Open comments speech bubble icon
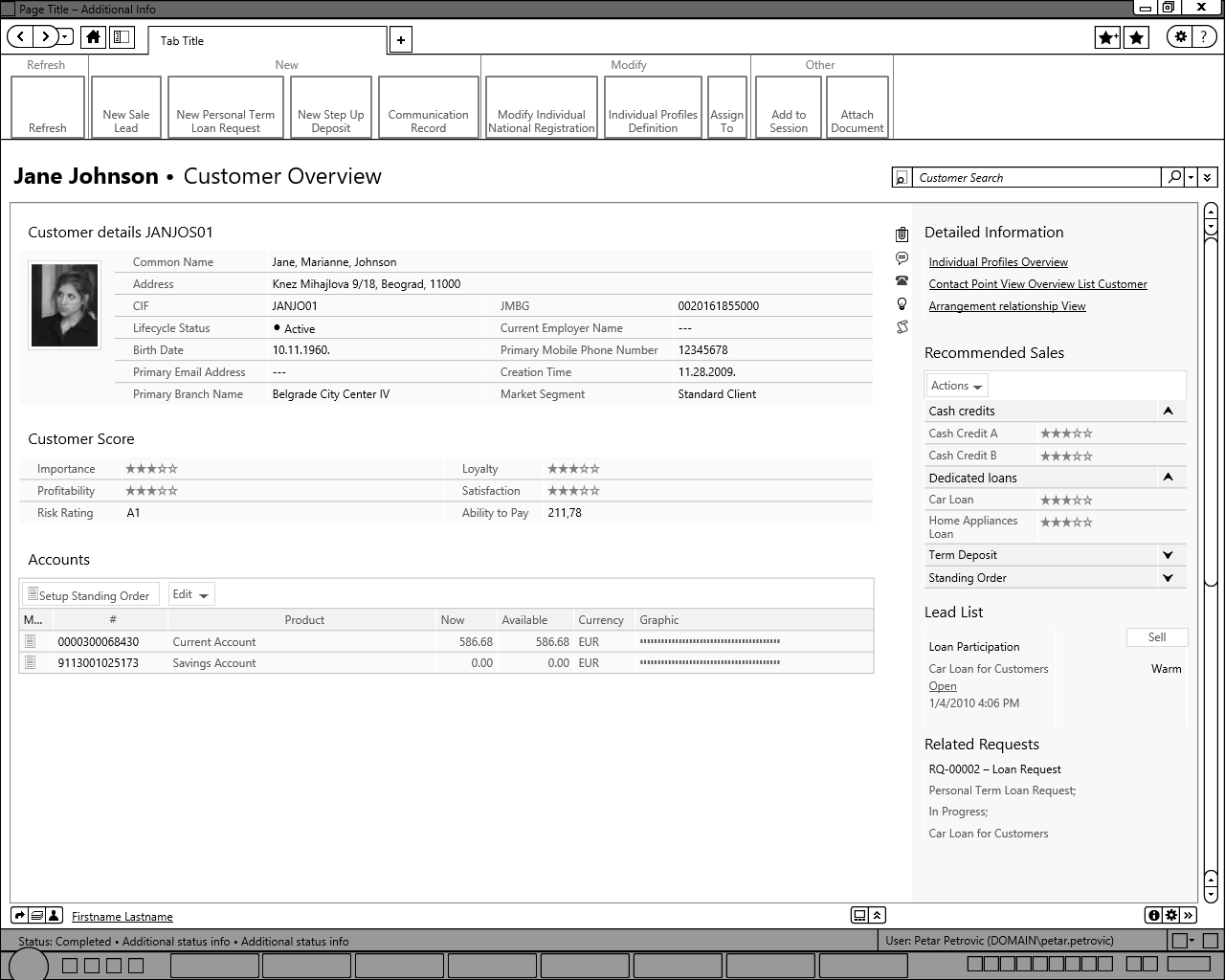Viewport: 1225px width, 980px height. (902, 257)
